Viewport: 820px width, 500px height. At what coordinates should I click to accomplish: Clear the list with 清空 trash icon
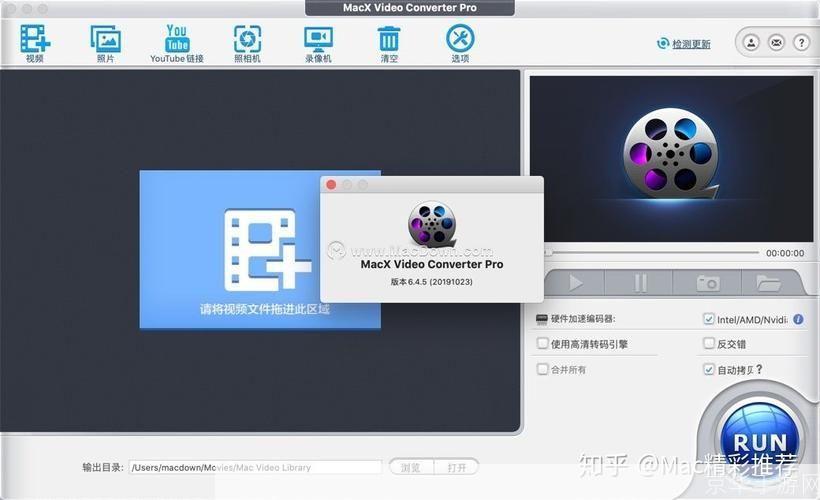point(389,43)
